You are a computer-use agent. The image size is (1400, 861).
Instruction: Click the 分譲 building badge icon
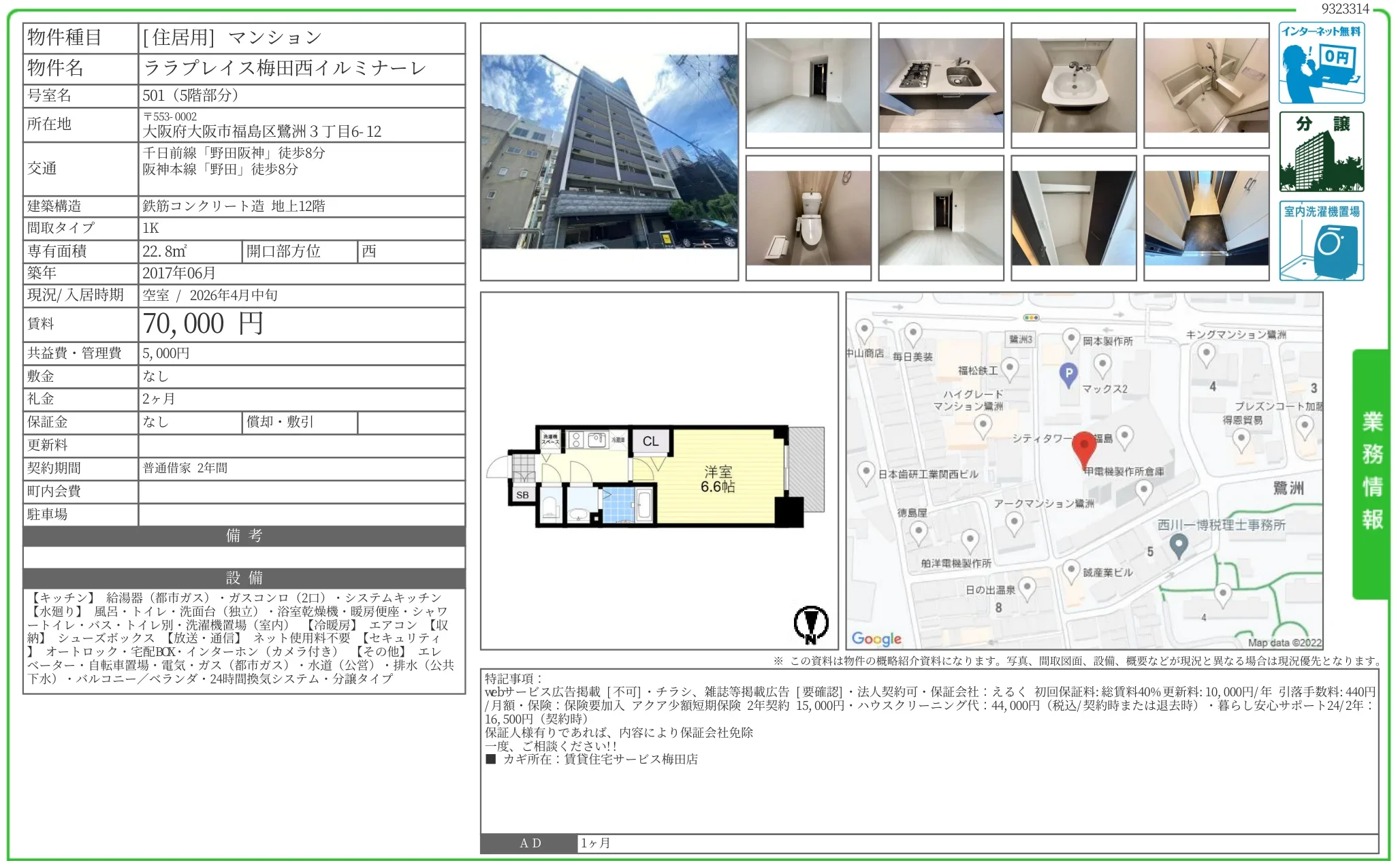coord(1321,152)
